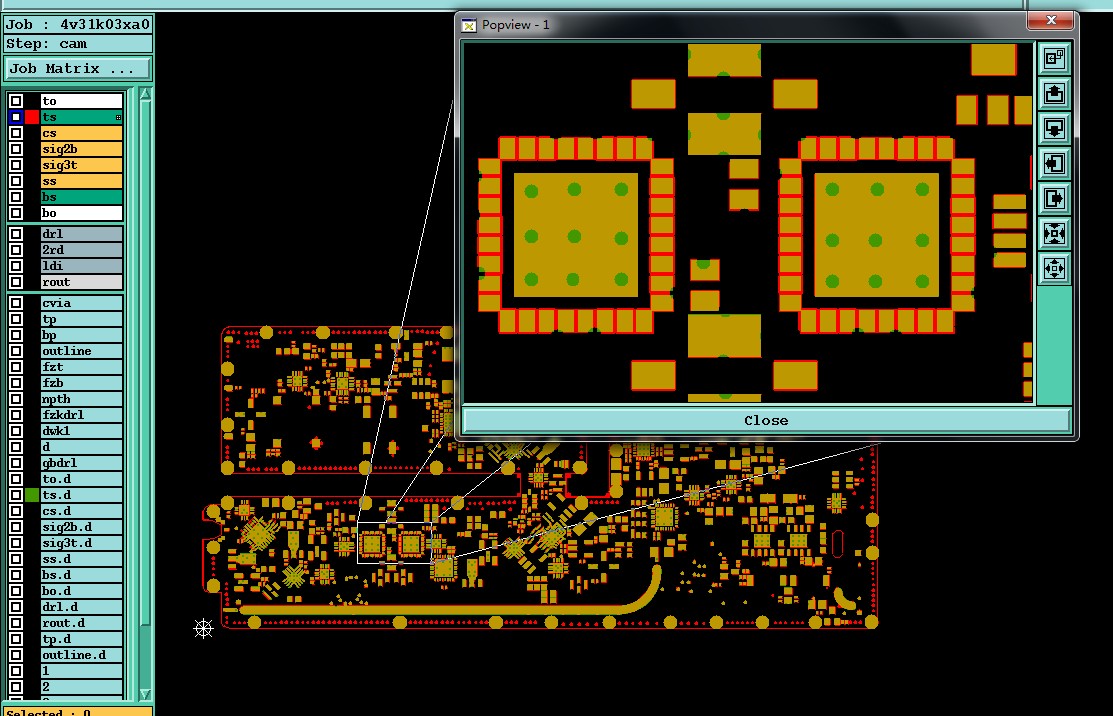Select the drl.d layer name
Viewport: 1113px width, 716px height.
coord(81,607)
